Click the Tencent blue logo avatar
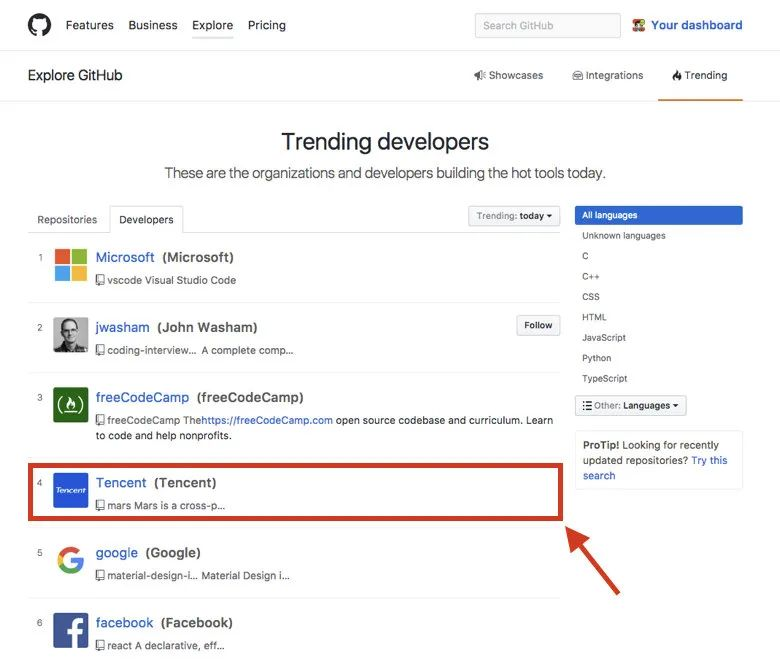Image resolution: width=780 pixels, height=664 pixels. click(71, 490)
